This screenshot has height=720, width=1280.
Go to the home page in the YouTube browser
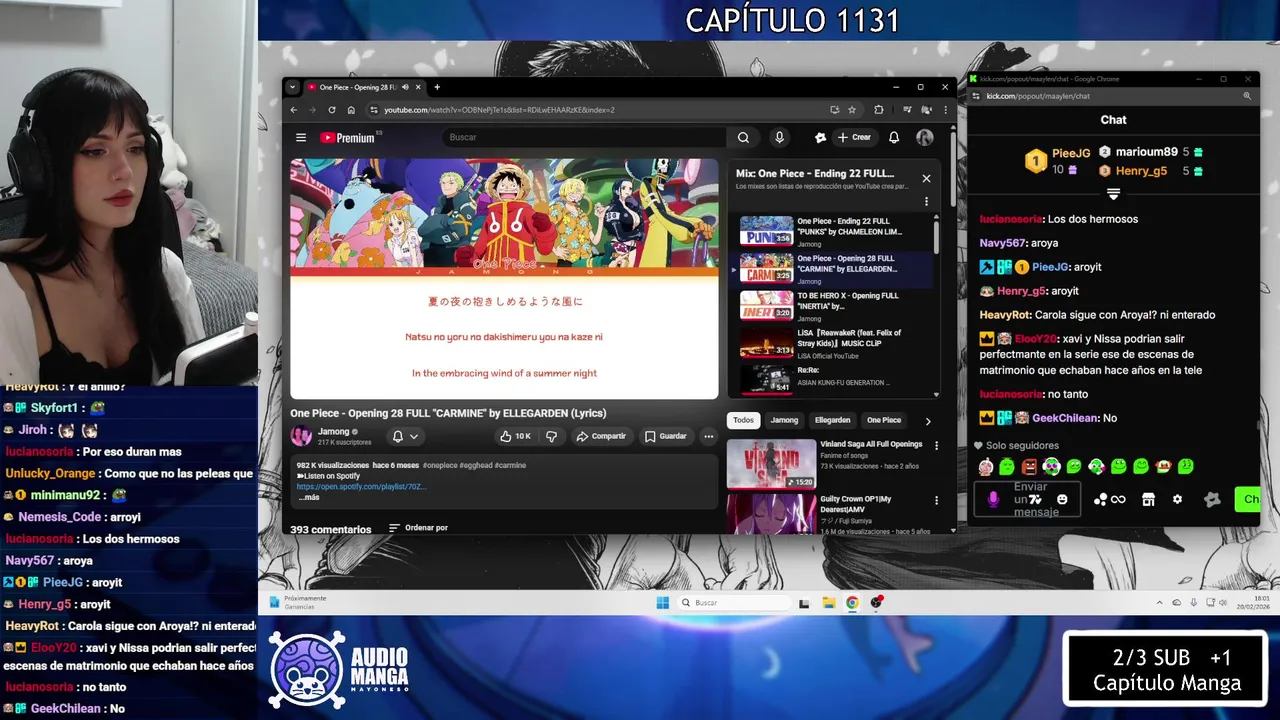tap(351, 110)
